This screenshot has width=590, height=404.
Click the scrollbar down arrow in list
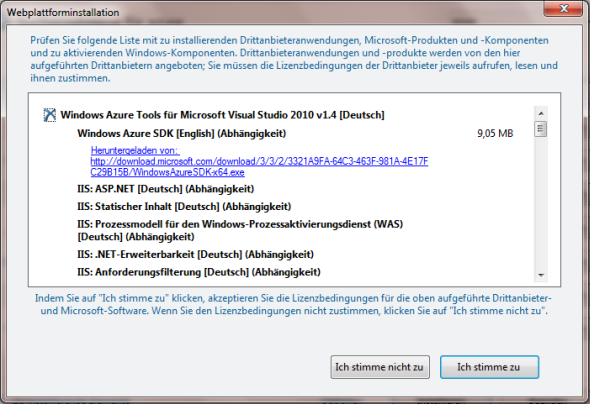pyautogui.click(x=541, y=275)
